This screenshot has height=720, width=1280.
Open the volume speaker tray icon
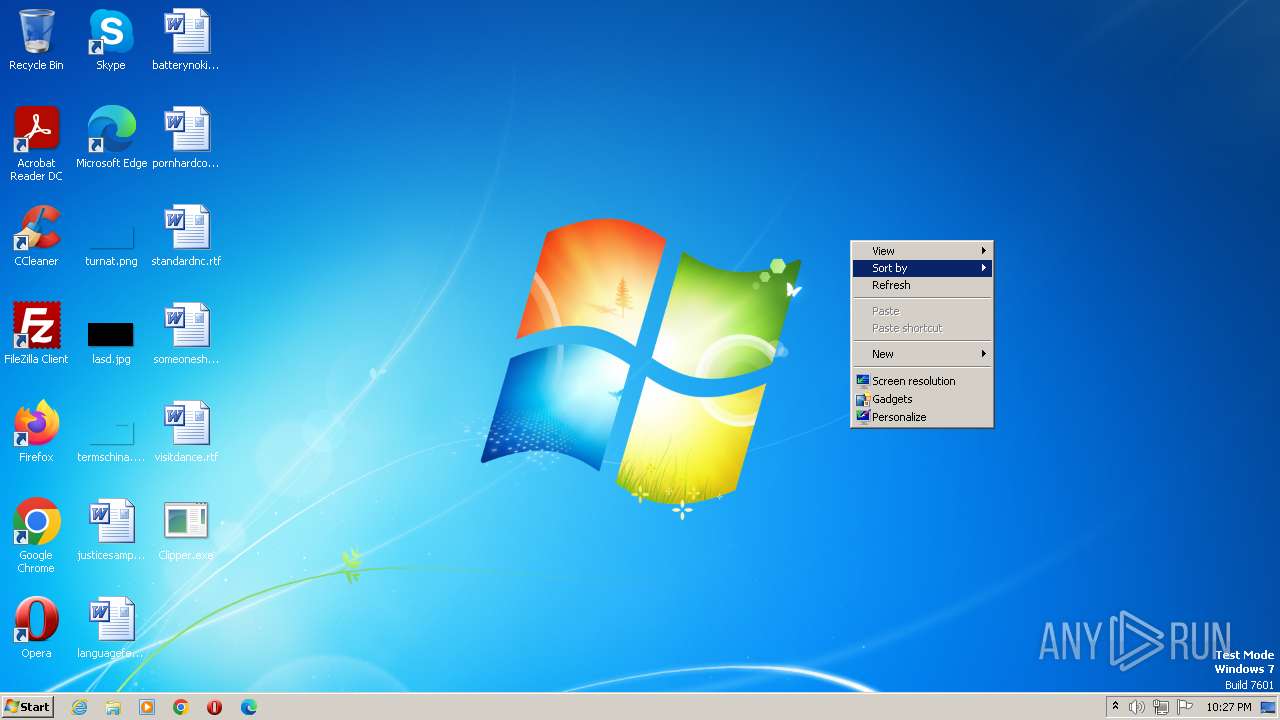1137,707
